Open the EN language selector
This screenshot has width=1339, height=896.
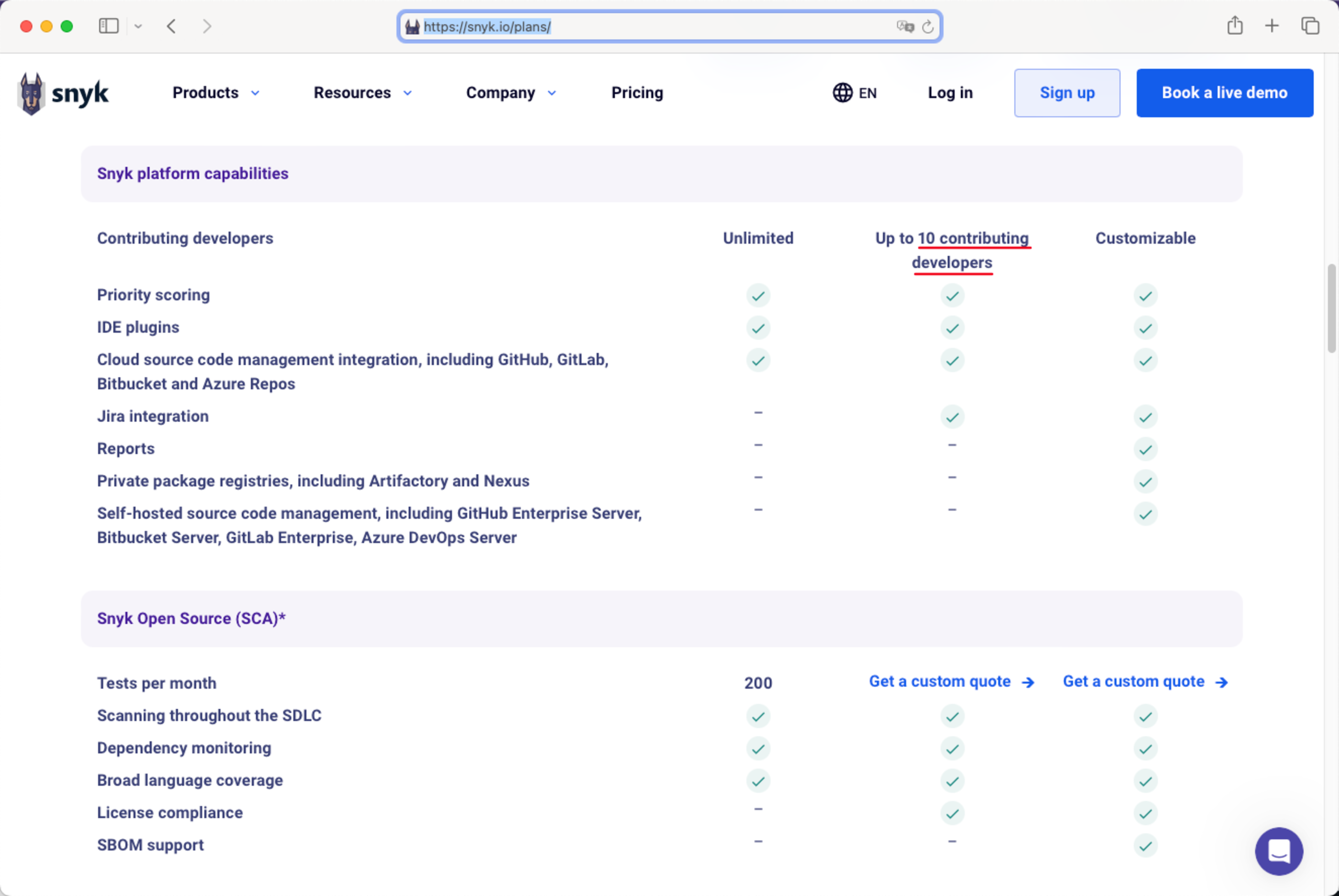click(x=855, y=93)
